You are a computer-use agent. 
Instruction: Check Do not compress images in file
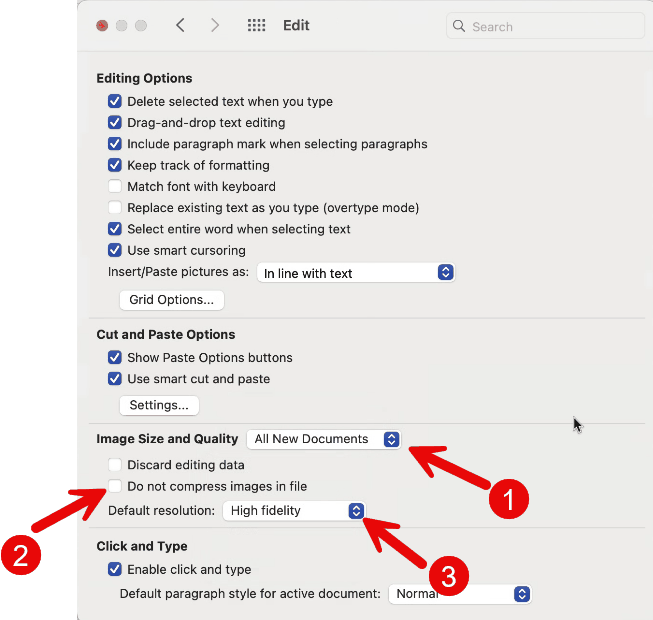115,486
